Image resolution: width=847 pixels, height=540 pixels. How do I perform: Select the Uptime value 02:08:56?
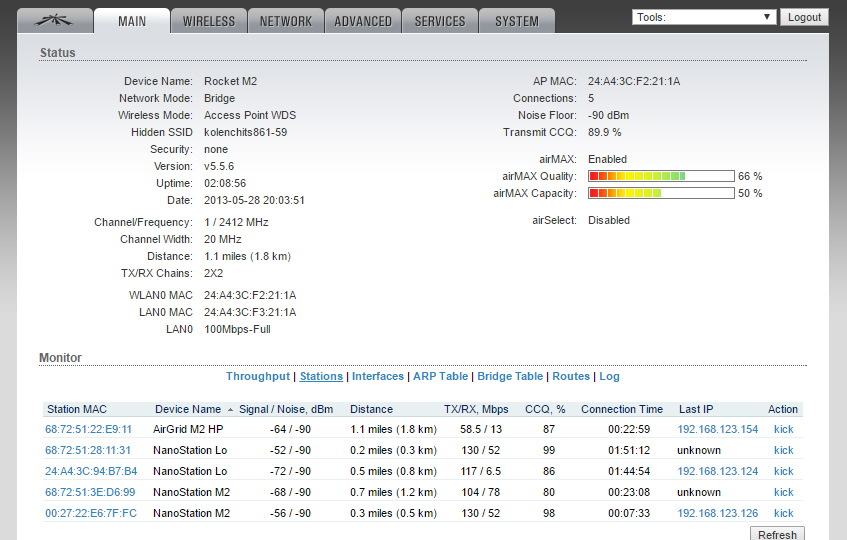click(225, 184)
